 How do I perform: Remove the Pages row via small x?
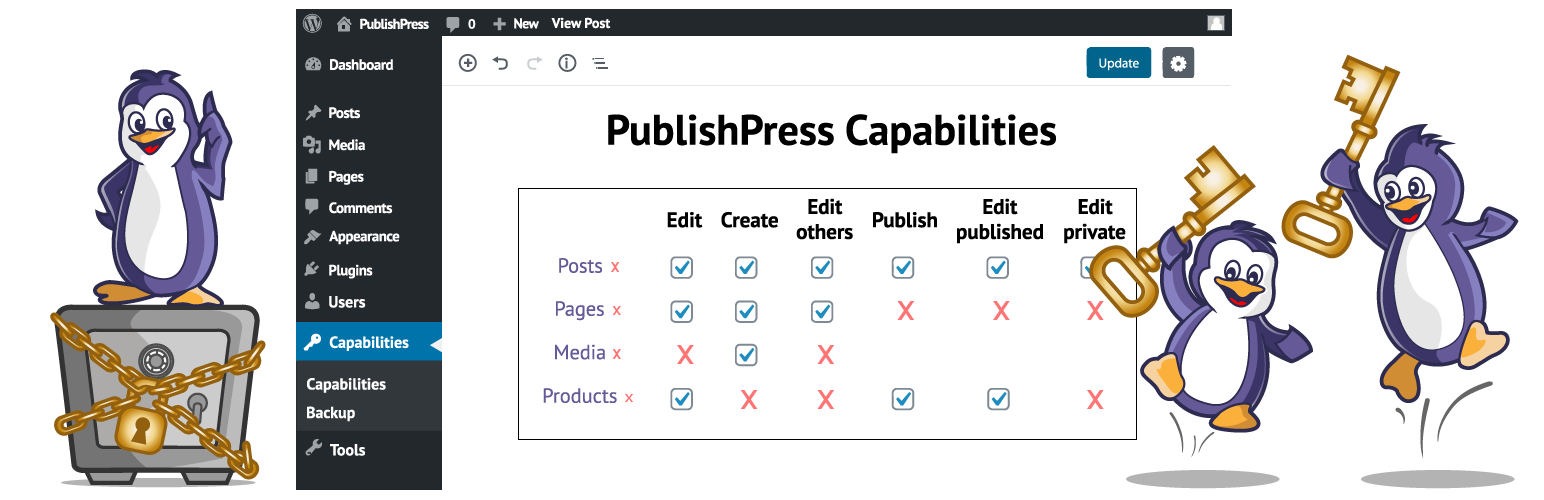617,311
